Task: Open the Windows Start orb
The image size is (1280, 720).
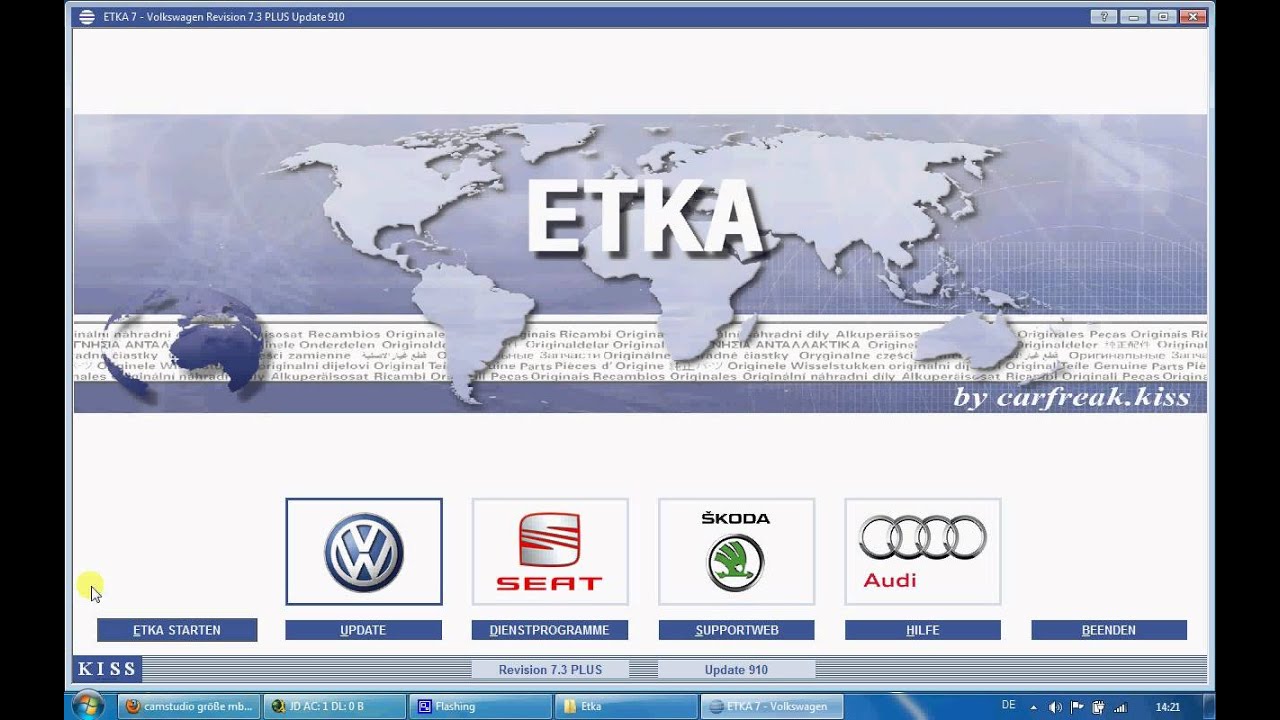Action: point(88,705)
